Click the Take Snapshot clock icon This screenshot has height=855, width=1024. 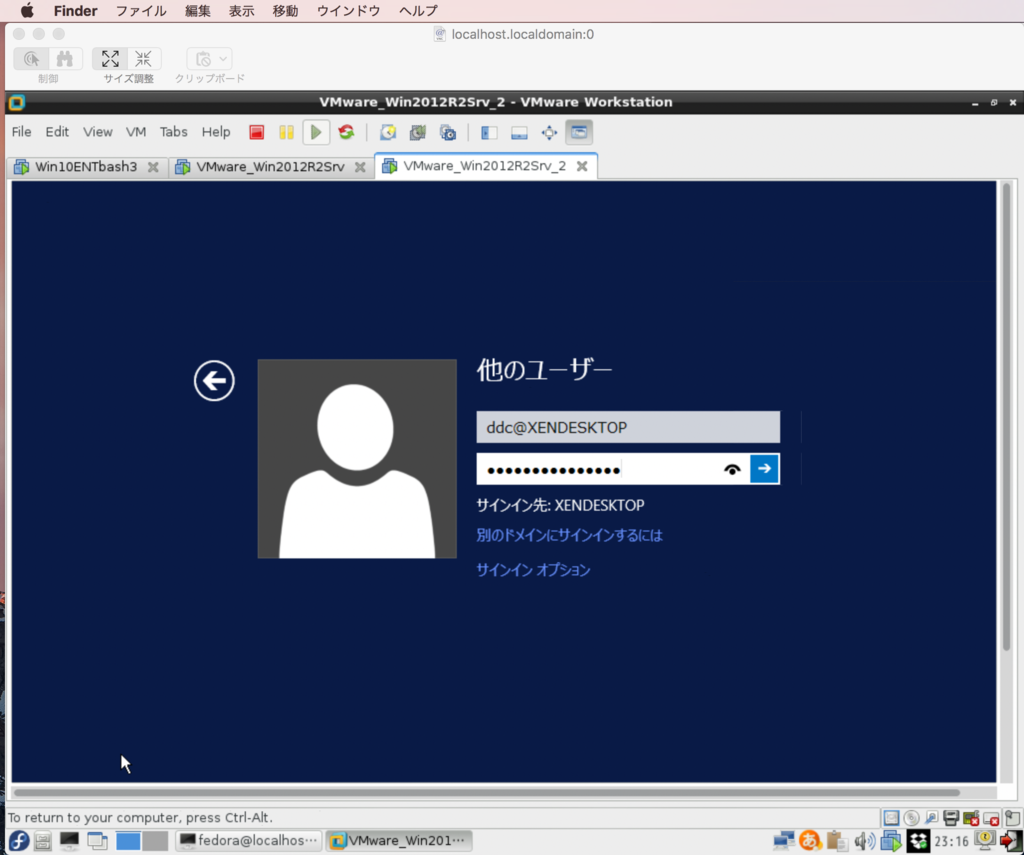[x=388, y=133]
